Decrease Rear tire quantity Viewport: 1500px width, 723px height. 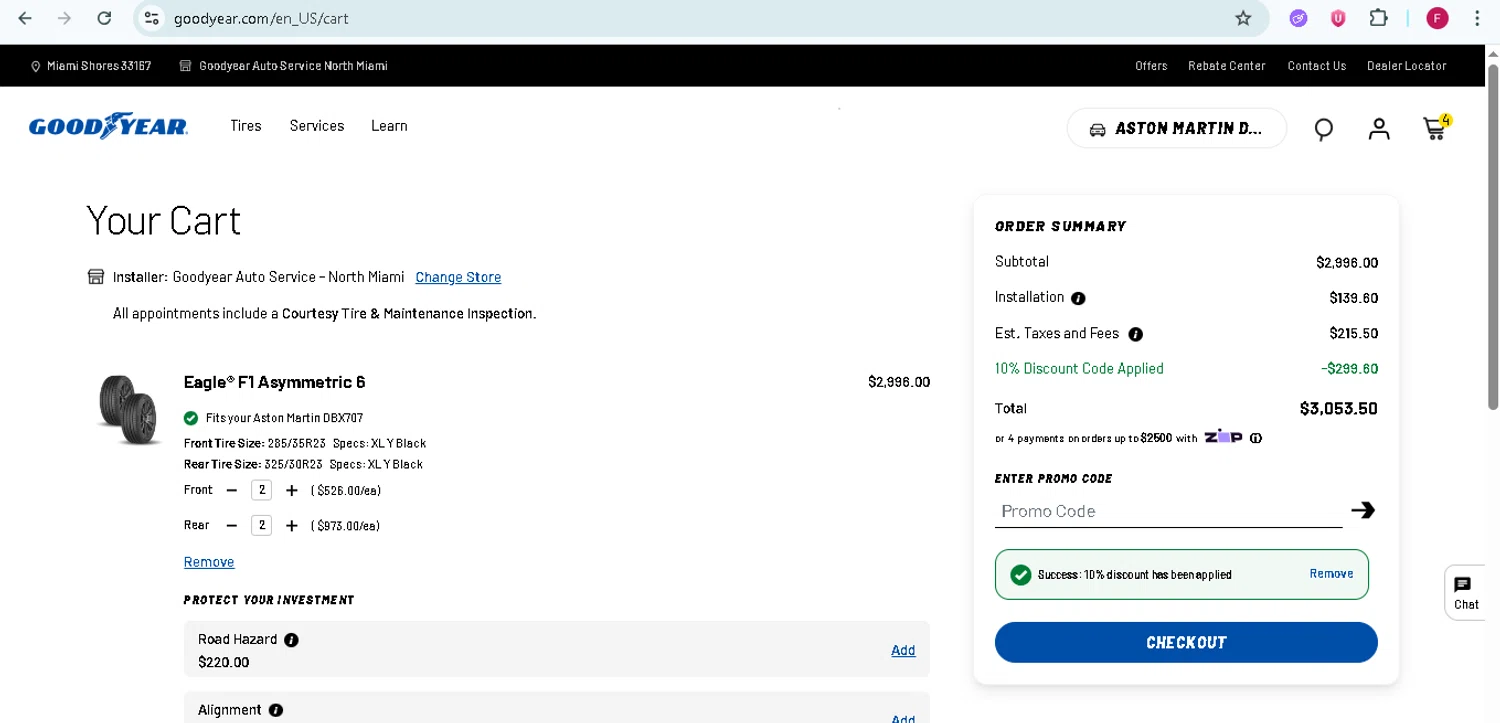point(232,526)
